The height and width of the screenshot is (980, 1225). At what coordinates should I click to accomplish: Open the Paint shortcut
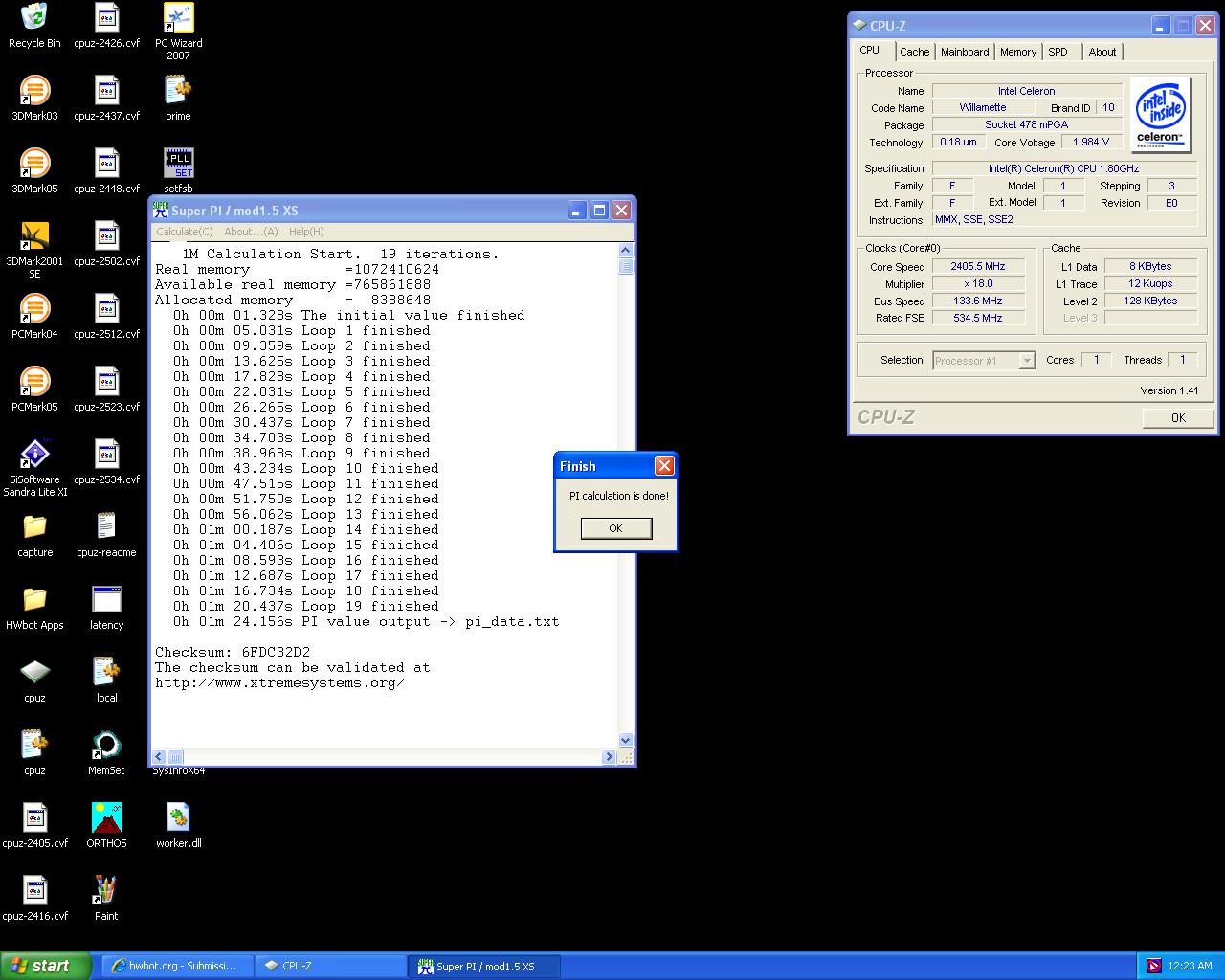click(106, 899)
